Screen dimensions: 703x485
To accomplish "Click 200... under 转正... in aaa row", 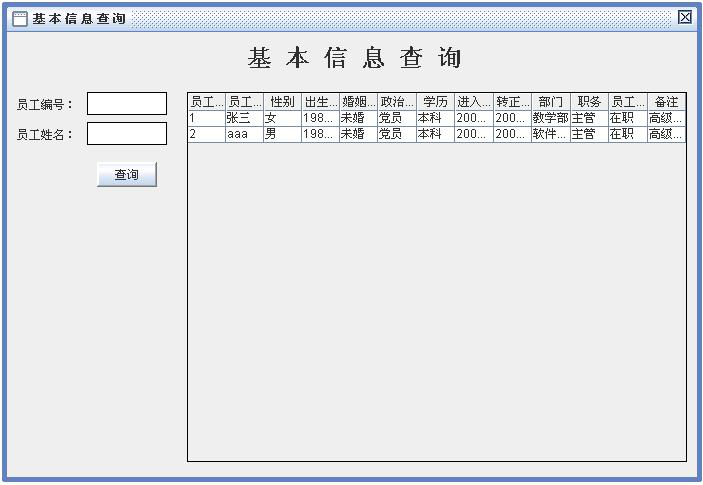I will coord(512,134).
